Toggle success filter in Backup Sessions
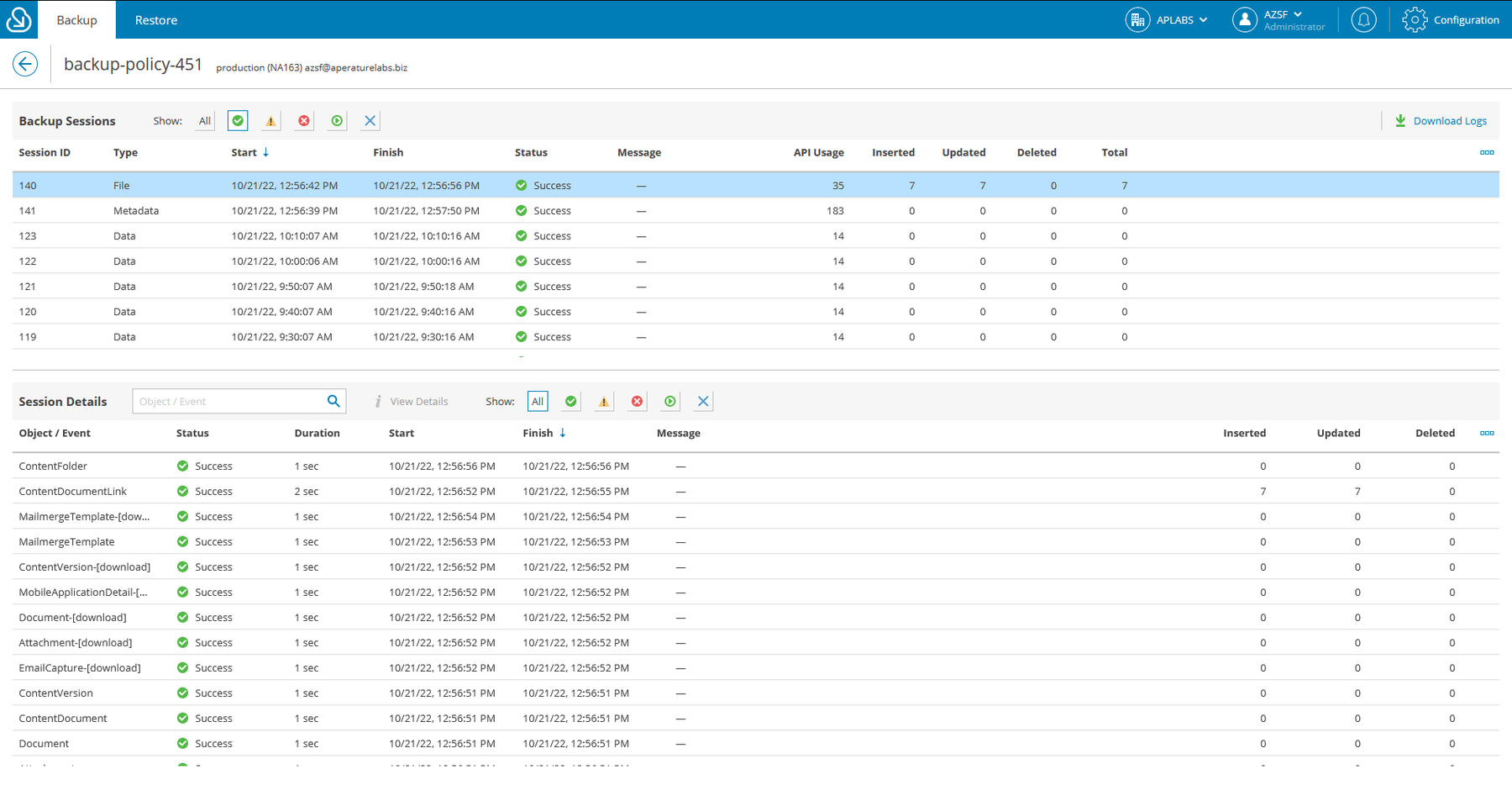This screenshot has width=1512, height=785. tap(238, 121)
